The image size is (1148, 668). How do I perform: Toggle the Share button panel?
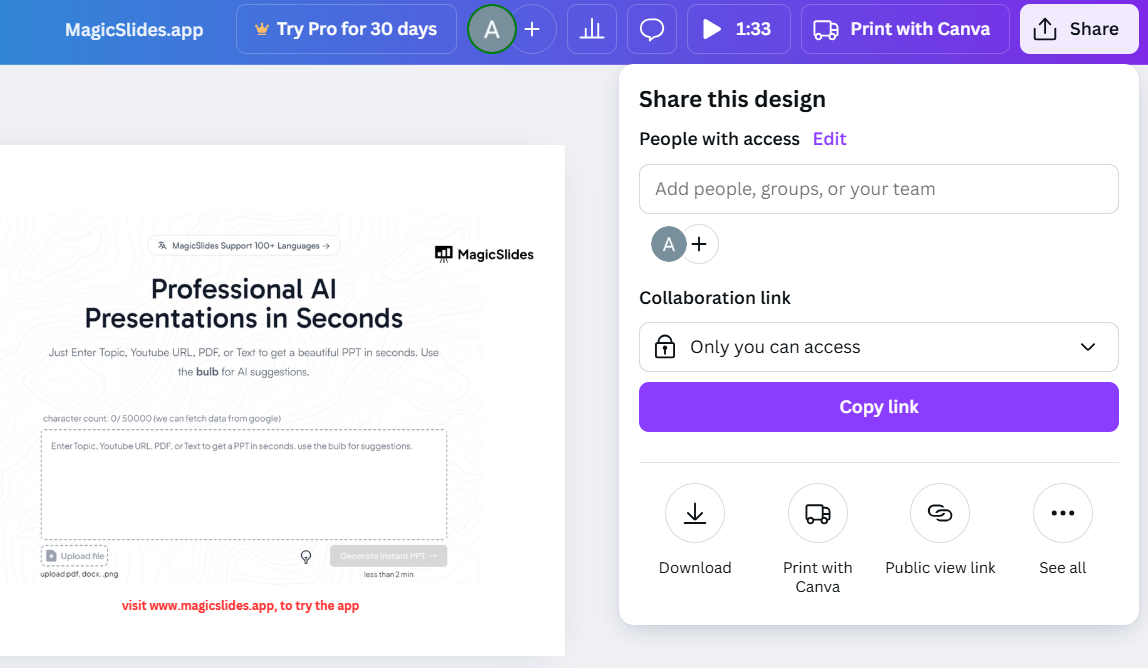tap(1079, 29)
